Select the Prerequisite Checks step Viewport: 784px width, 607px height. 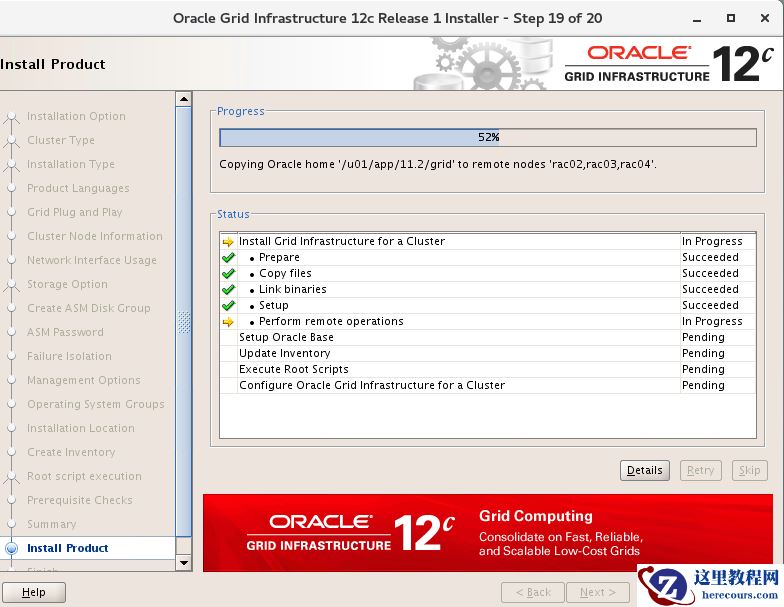coord(80,500)
